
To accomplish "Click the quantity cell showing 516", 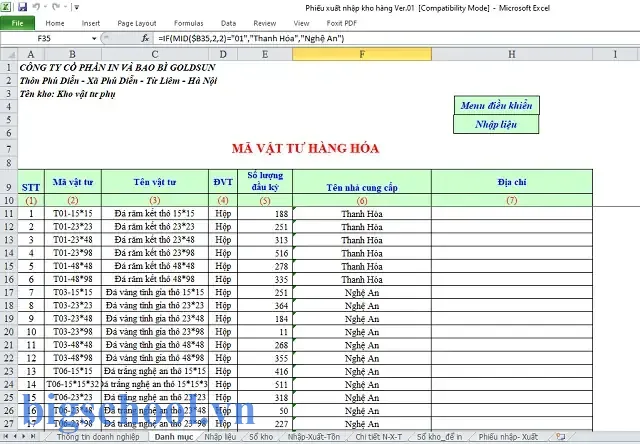I will 265,253.
